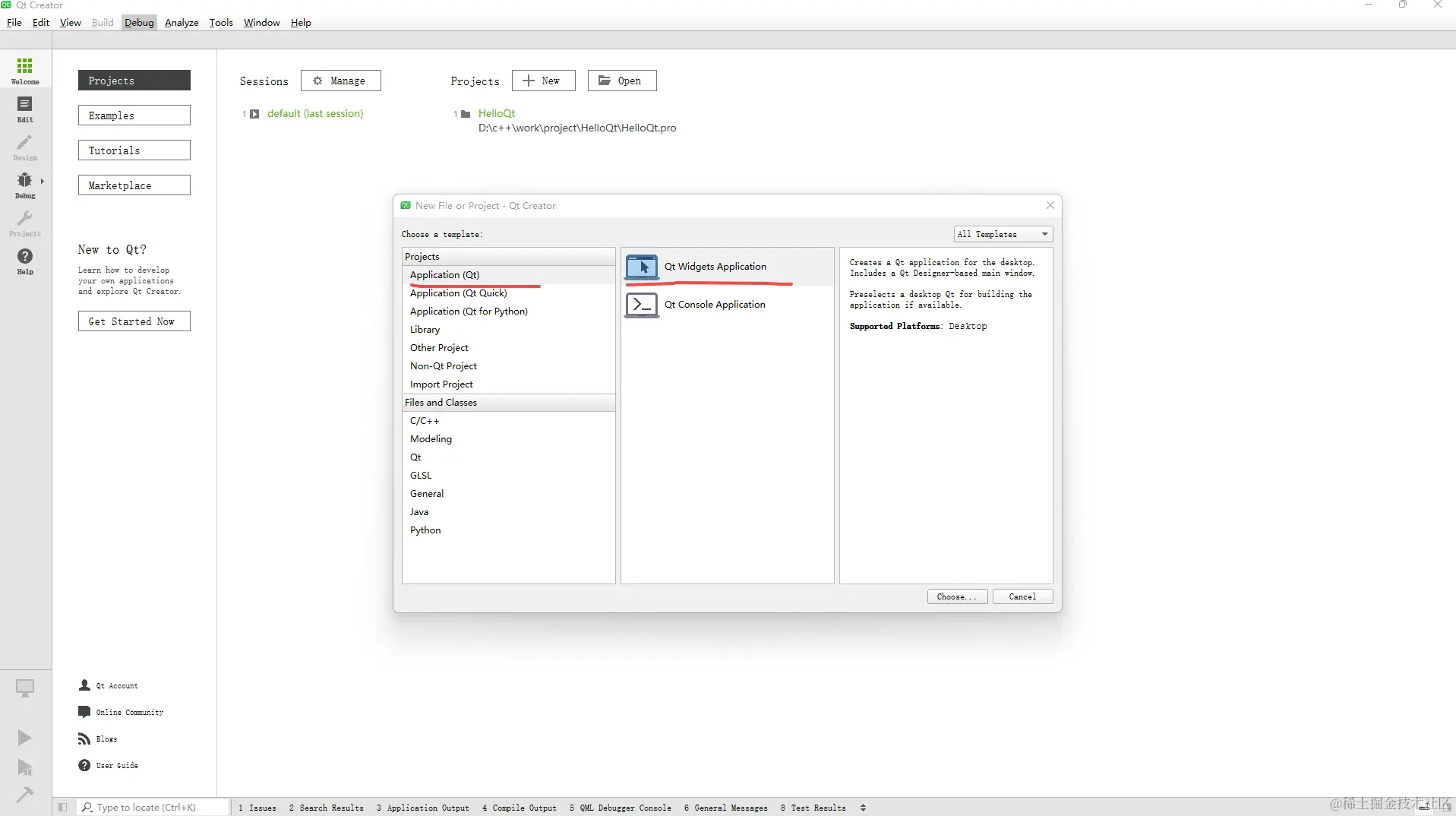Open the Analyze menu
Screen dimensions: 1456x816
tap(182, 22)
